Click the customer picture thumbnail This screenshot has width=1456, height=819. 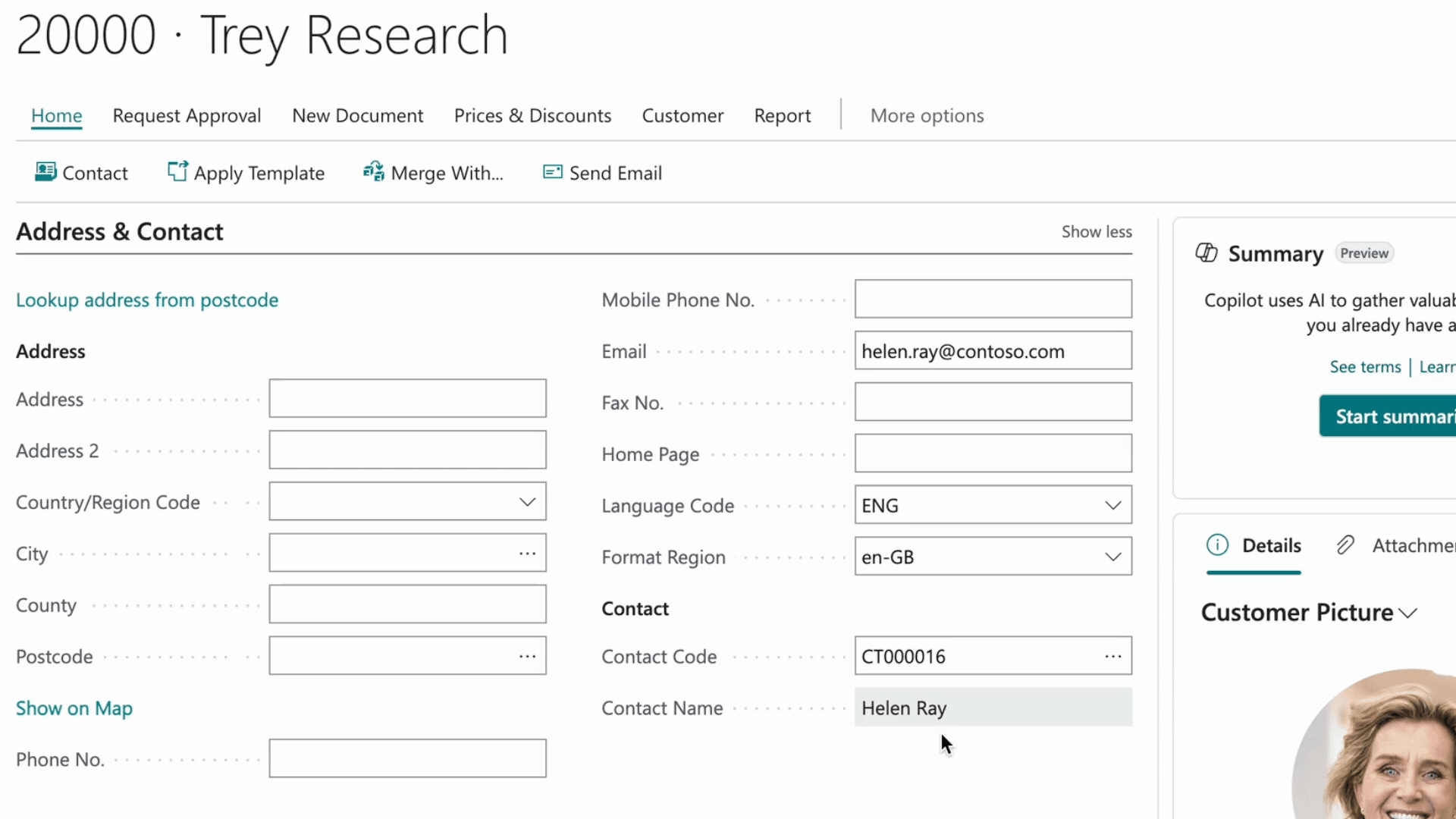point(1374,744)
